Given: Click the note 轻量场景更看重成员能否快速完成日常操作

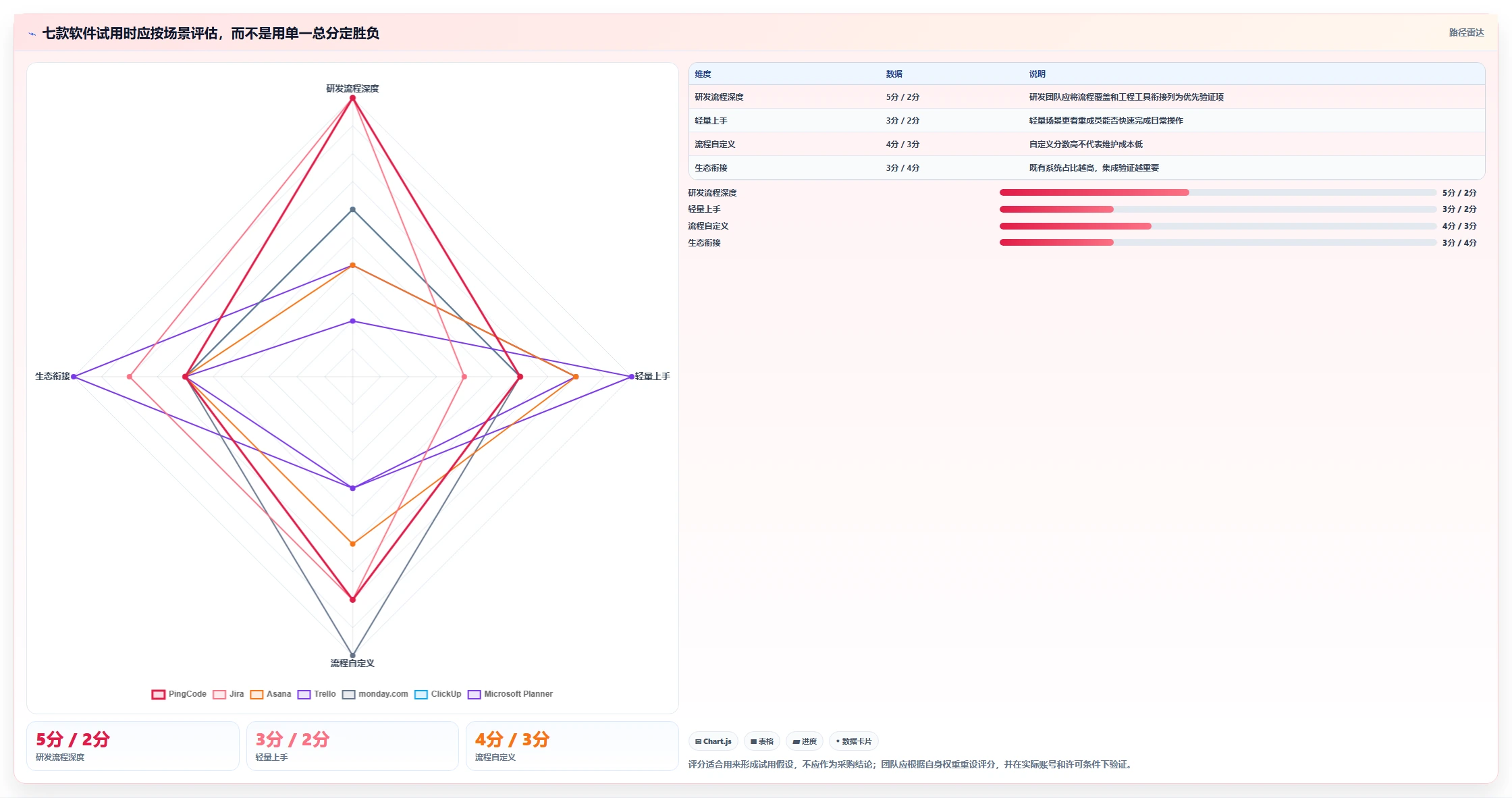Looking at the screenshot, I should pos(1106,121).
